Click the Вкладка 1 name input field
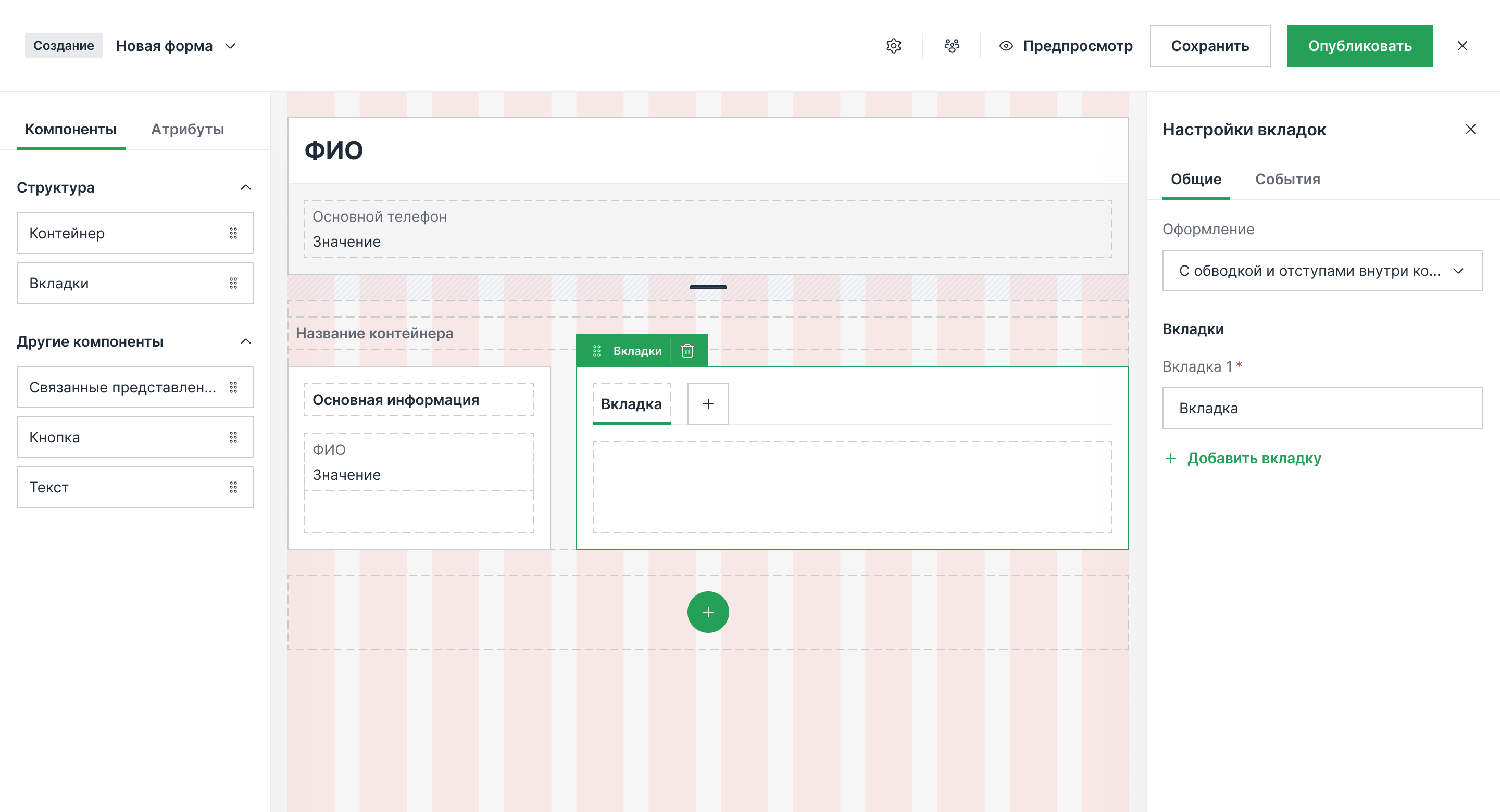Screen dimensions: 1500x812 [1322, 408]
